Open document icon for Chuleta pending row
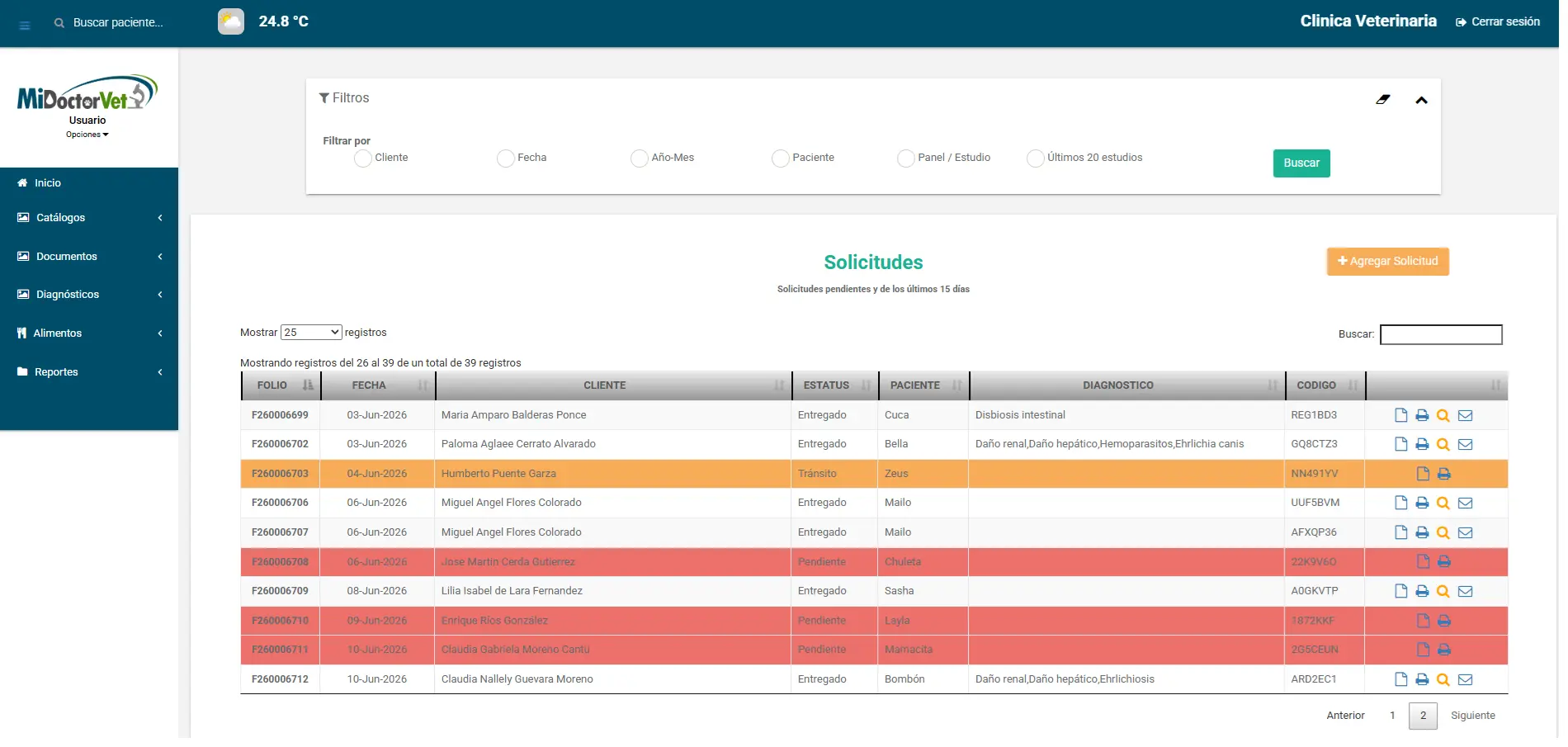The image size is (1568, 747). click(1423, 561)
